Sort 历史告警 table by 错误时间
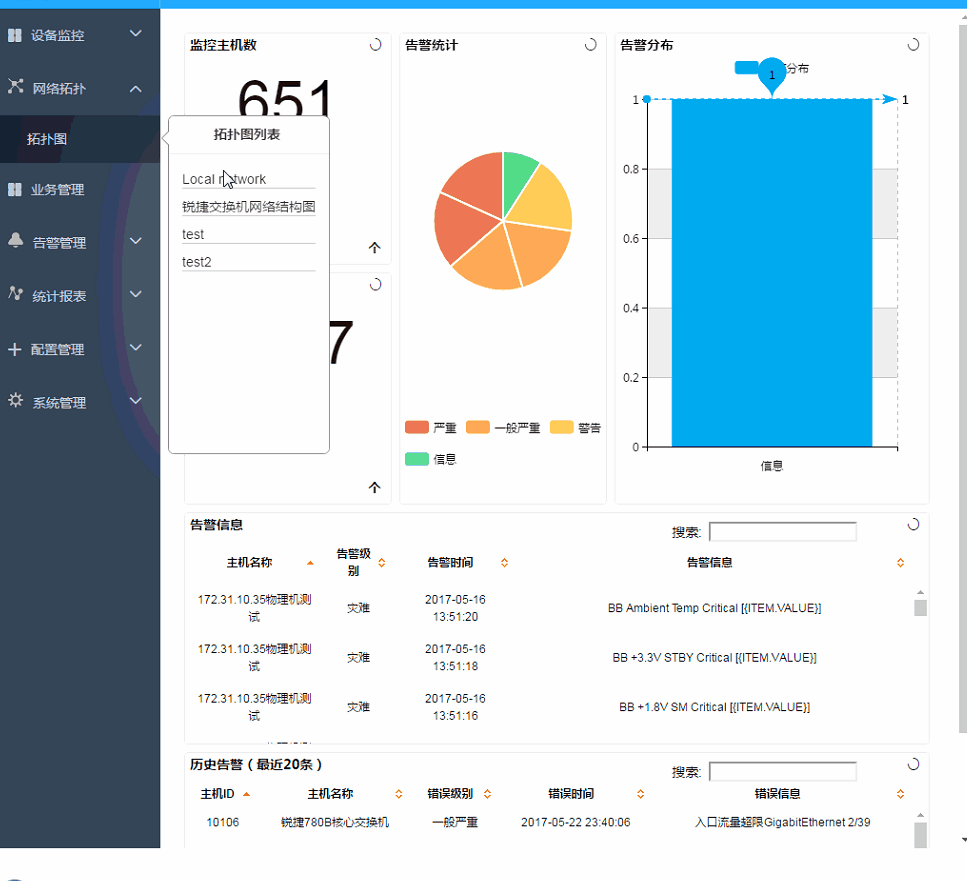The width and height of the screenshot is (967, 881). click(x=641, y=794)
